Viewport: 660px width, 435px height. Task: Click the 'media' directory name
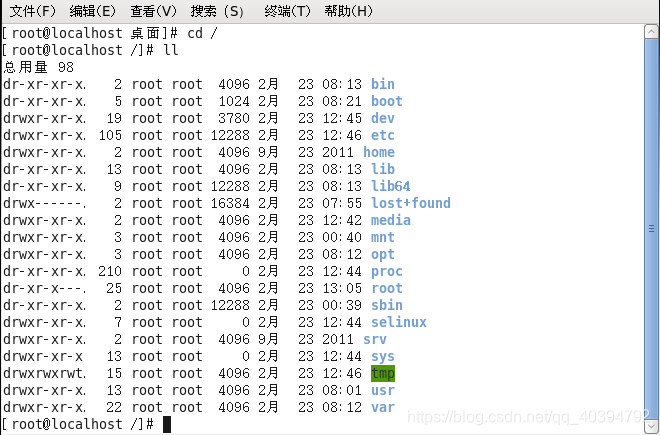tap(391, 220)
